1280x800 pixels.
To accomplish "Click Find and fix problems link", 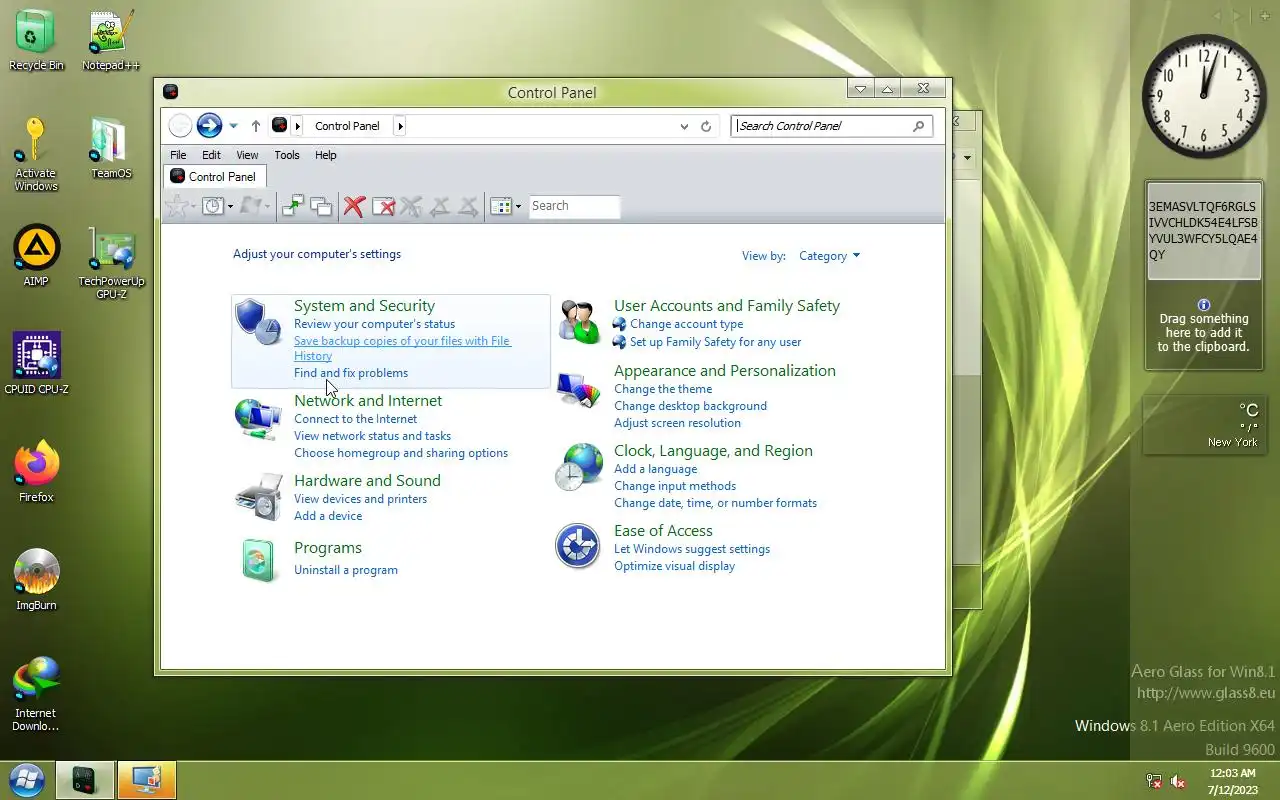I will pyautogui.click(x=351, y=373).
